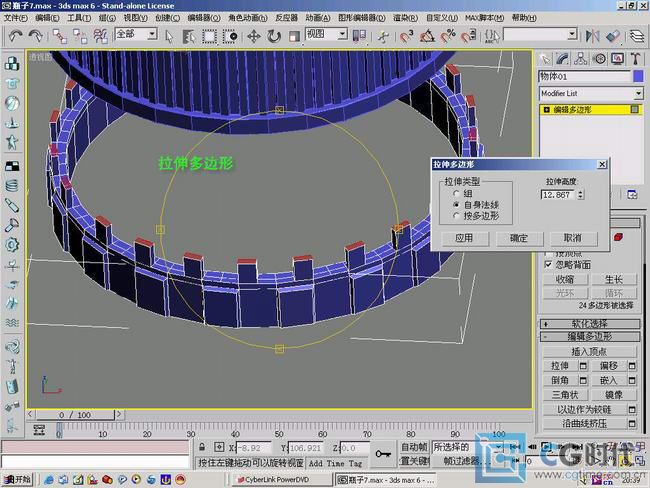Toggle the 3D Snaps magnet icon
This screenshot has width=650, height=488.
(407, 36)
